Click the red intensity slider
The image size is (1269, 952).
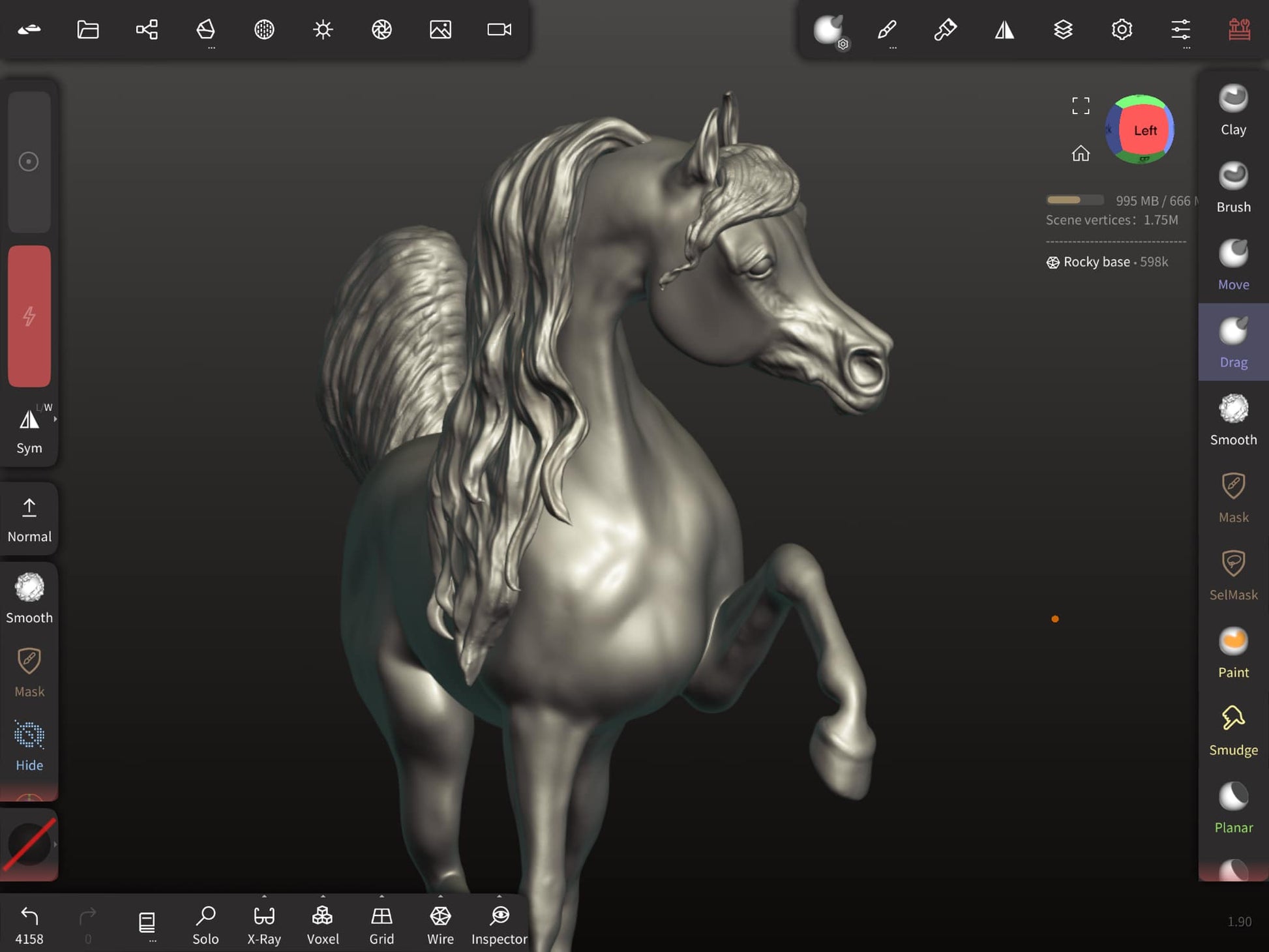coord(29,316)
